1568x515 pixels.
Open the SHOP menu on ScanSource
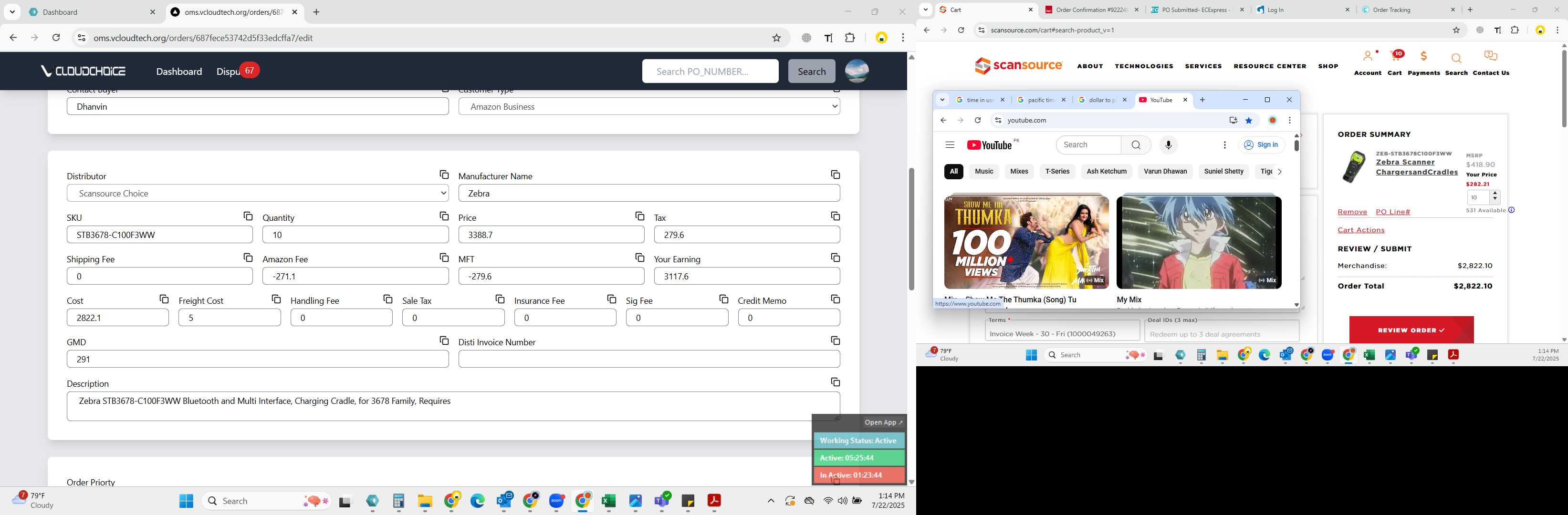1328,66
